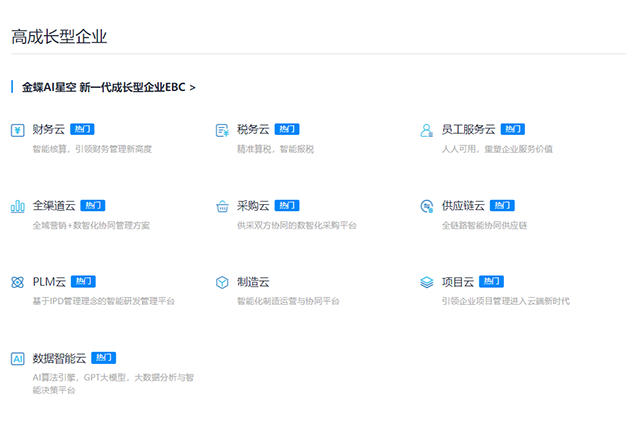Click the 全渠道云 bar chart icon

pyautogui.click(x=18, y=206)
